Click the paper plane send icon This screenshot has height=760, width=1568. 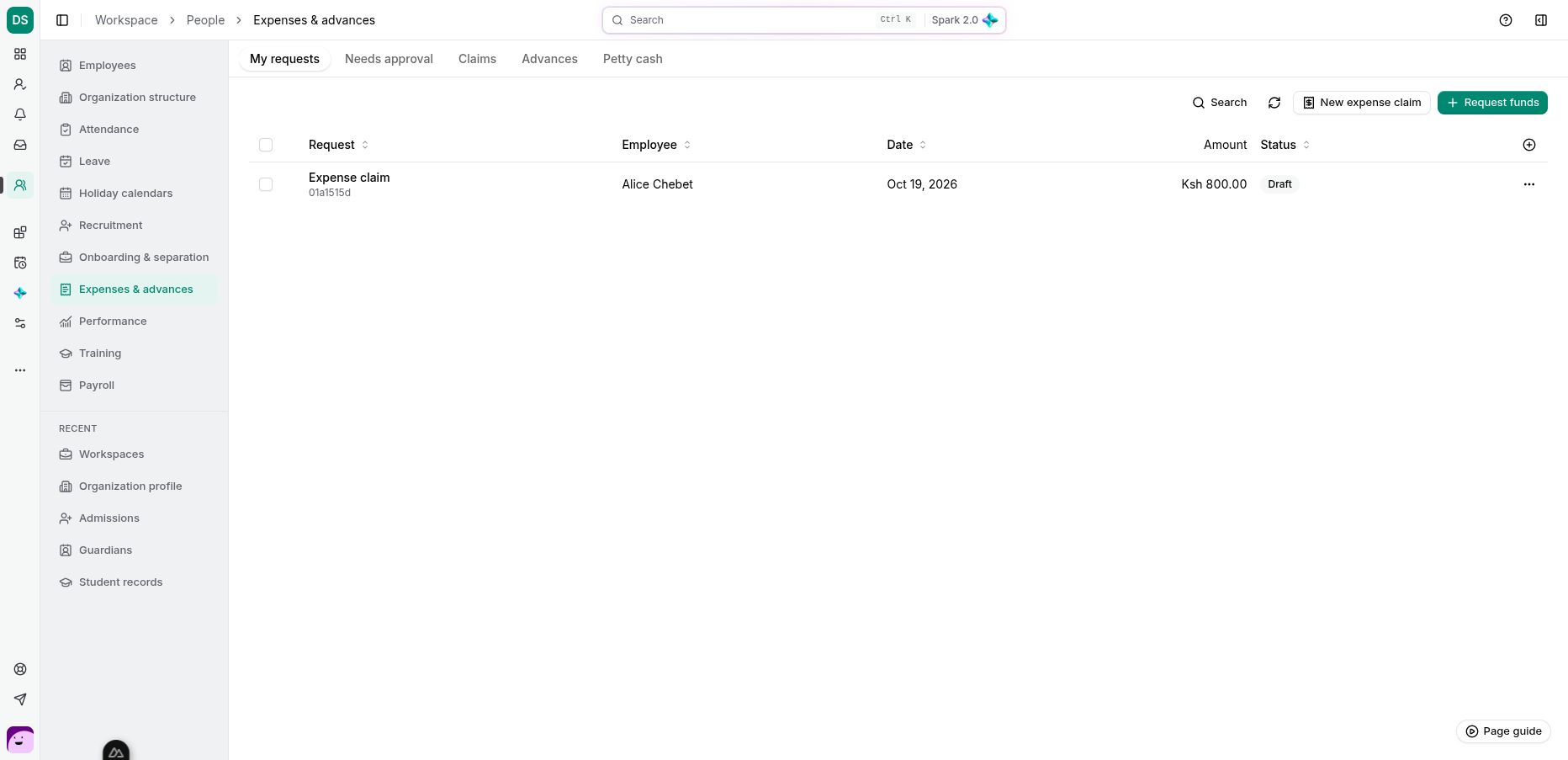[20, 699]
